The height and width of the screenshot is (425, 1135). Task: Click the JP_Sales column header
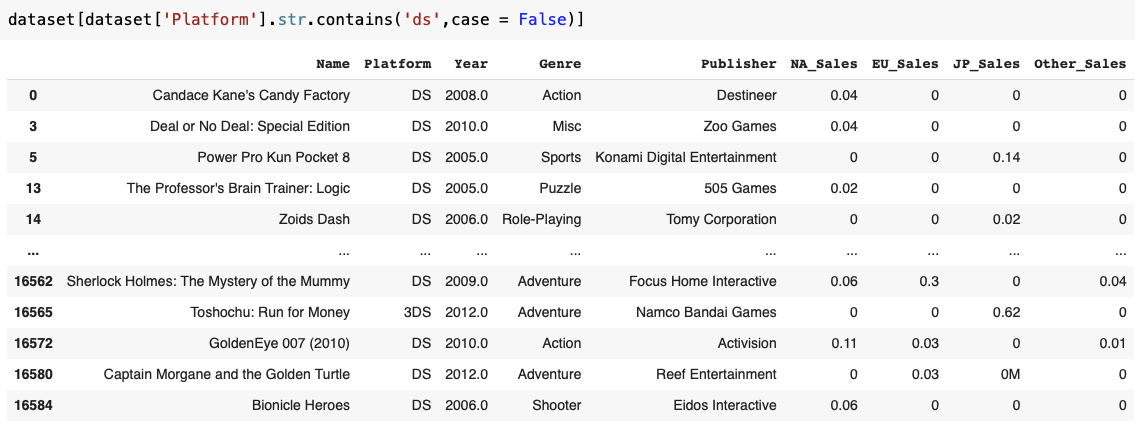point(985,64)
